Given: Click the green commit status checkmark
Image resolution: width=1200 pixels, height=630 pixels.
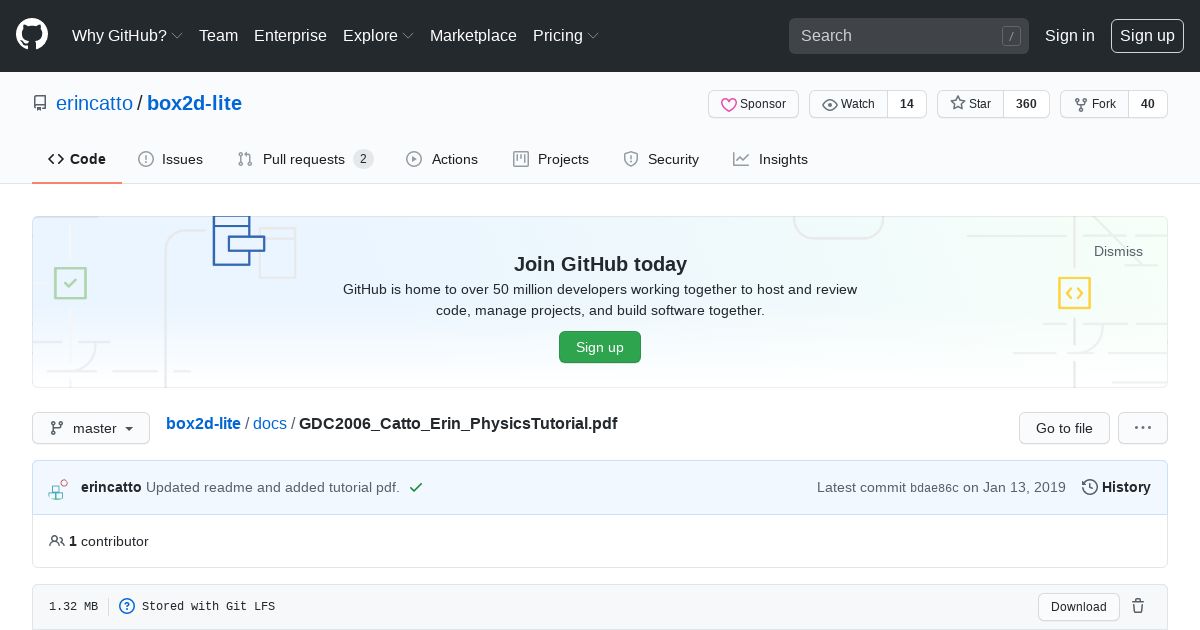Looking at the screenshot, I should 416,487.
